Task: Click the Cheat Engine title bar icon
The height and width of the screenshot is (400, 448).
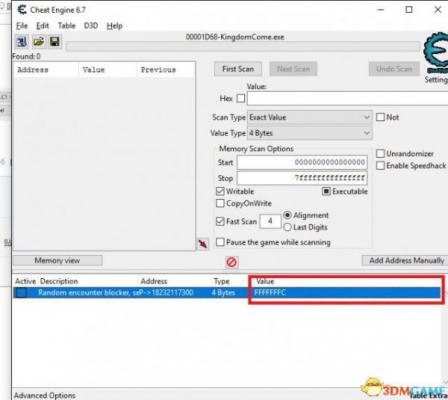Action: click(22, 10)
